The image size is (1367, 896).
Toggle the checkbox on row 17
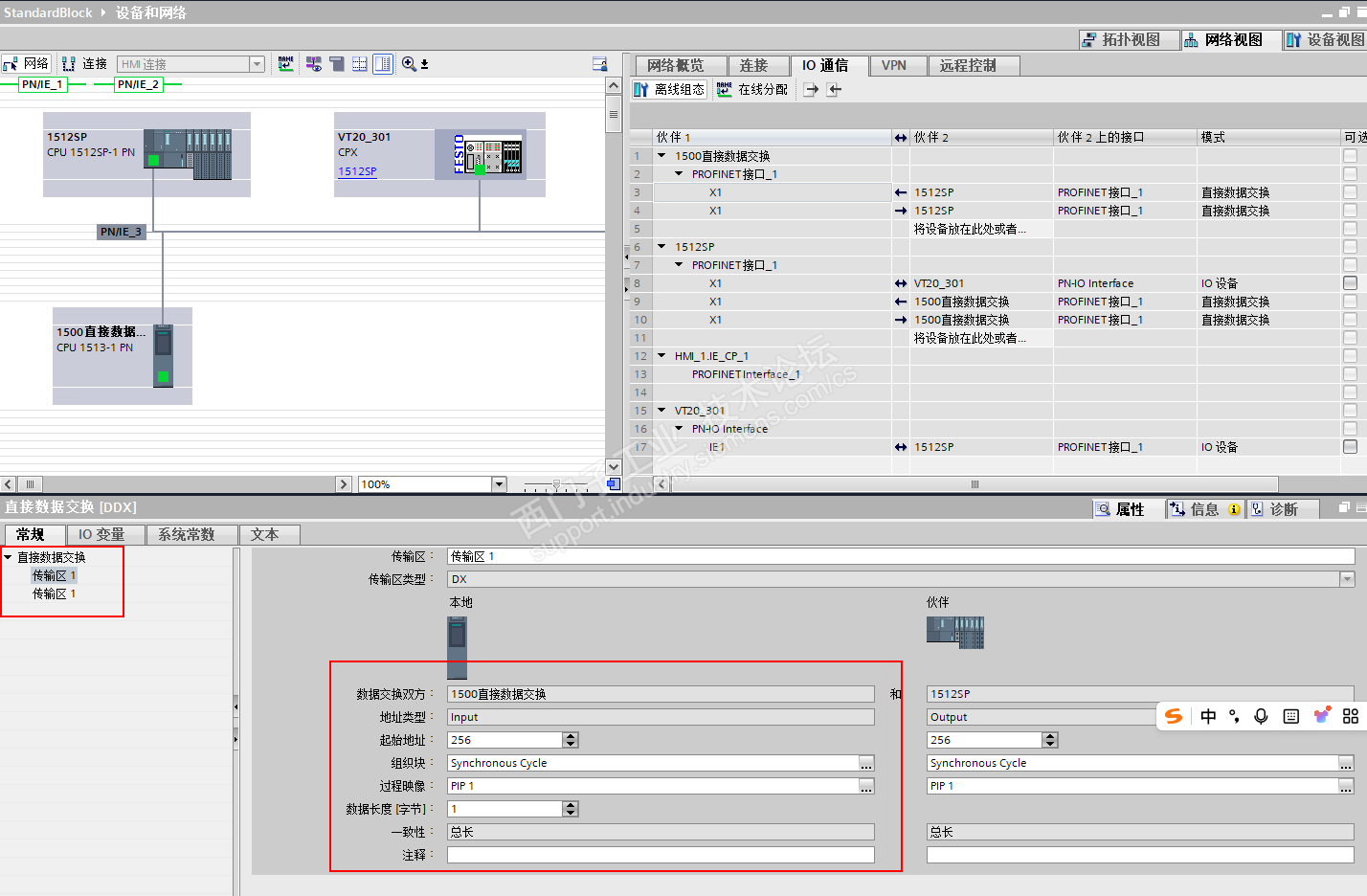(x=1350, y=446)
